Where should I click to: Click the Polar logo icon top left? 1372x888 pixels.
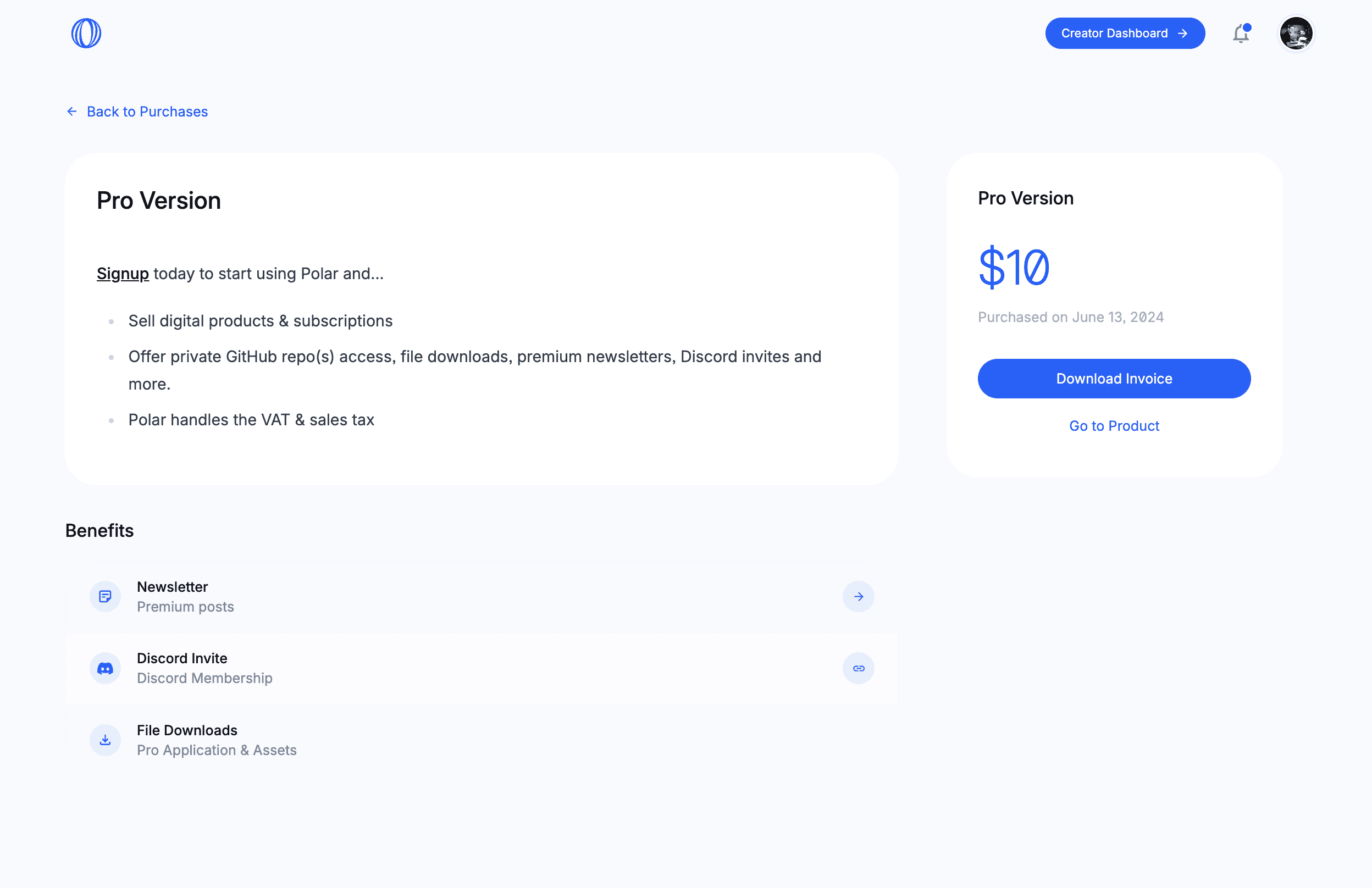86,33
